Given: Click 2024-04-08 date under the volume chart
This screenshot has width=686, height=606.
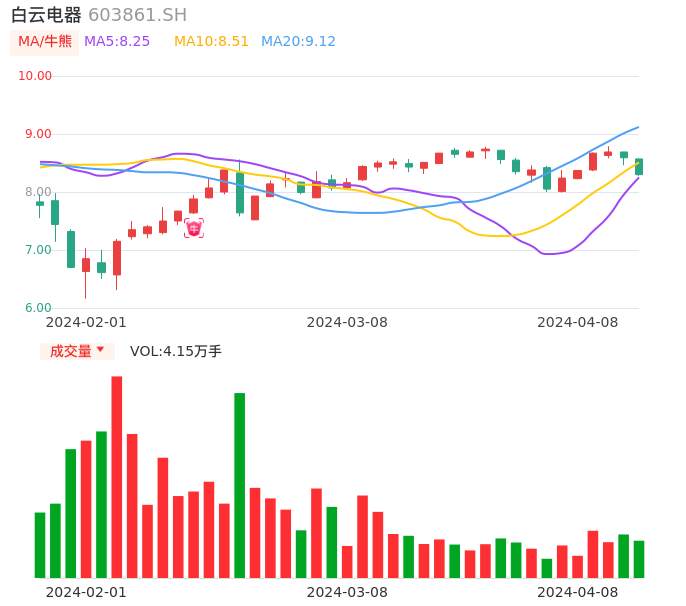Looking at the screenshot, I should pyautogui.click(x=578, y=592).
